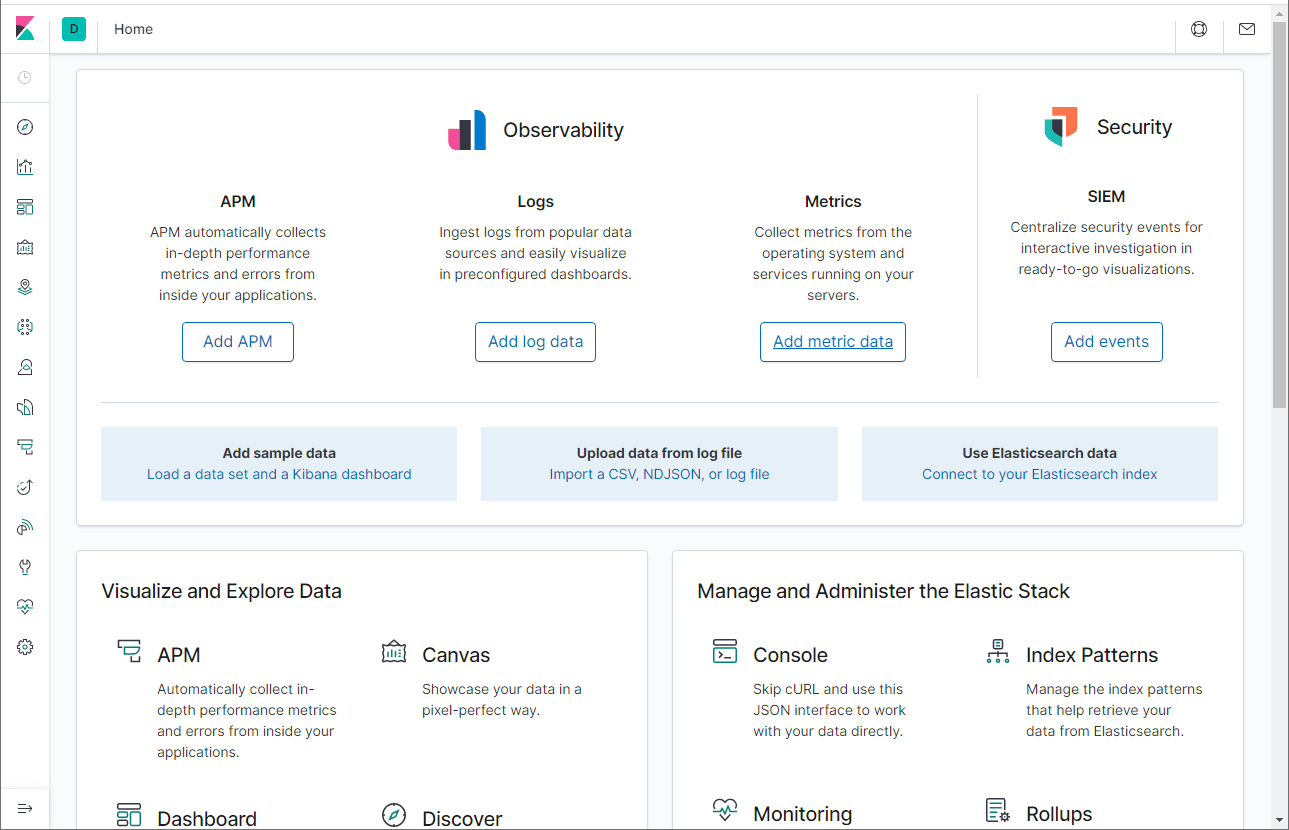This screenshot has height=830, width=1289.
Task: Click the Canvas icon under Visualize and Explore
Action: [x=394, y=652]
